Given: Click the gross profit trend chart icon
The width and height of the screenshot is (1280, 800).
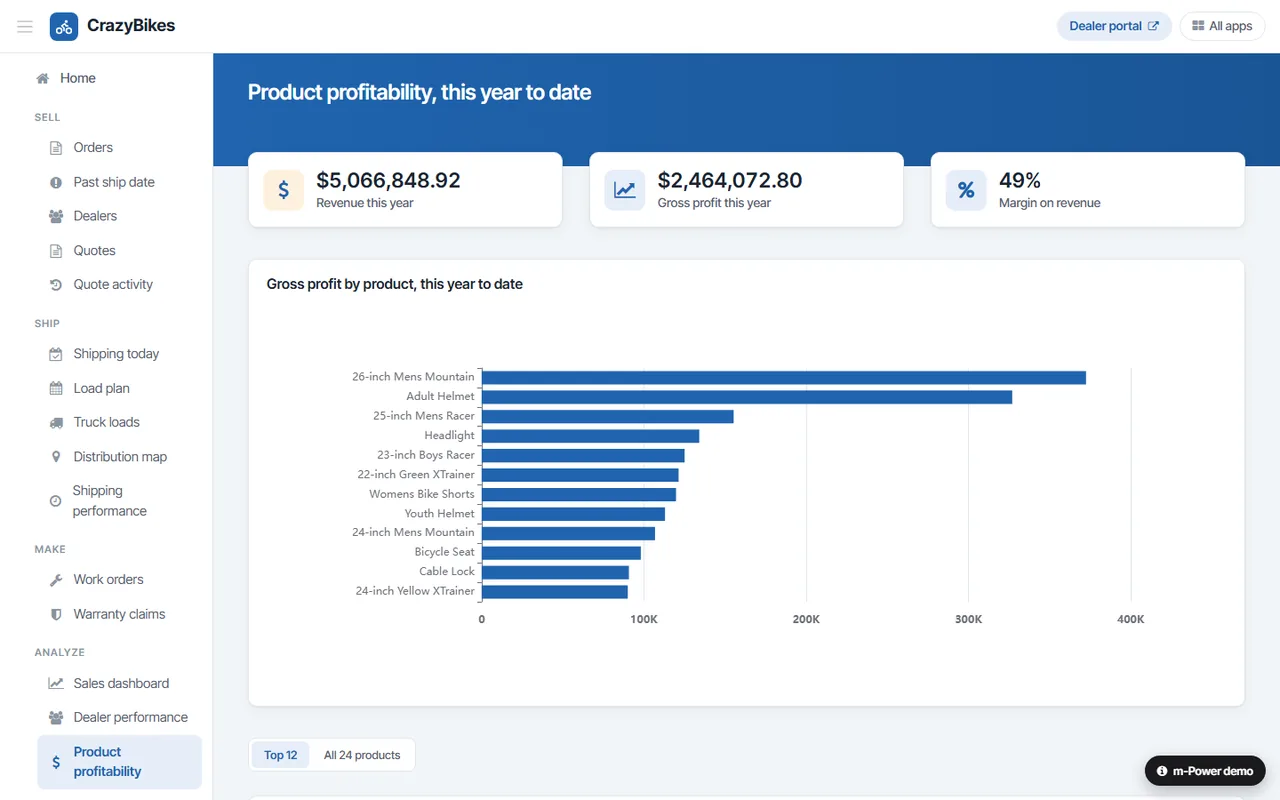Looking at the screenshot, I should [x=625, y=190].
